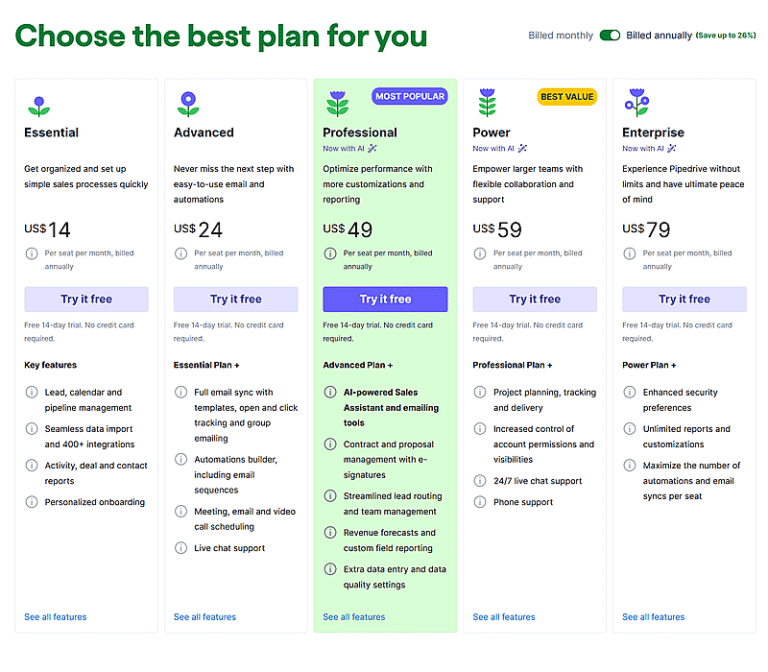The width and height of the screenshot is (768, 672).
Task: Start the Essential plan free trial
Action: [86, 299]
